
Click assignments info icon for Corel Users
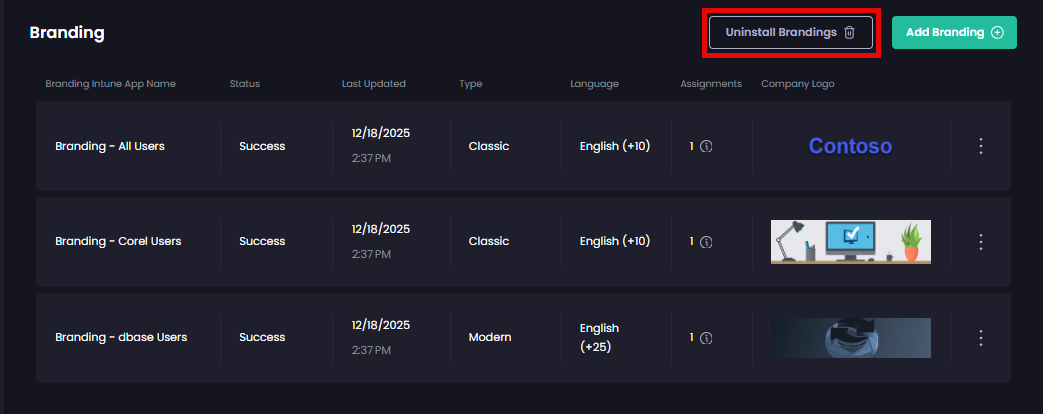[706, 241]
